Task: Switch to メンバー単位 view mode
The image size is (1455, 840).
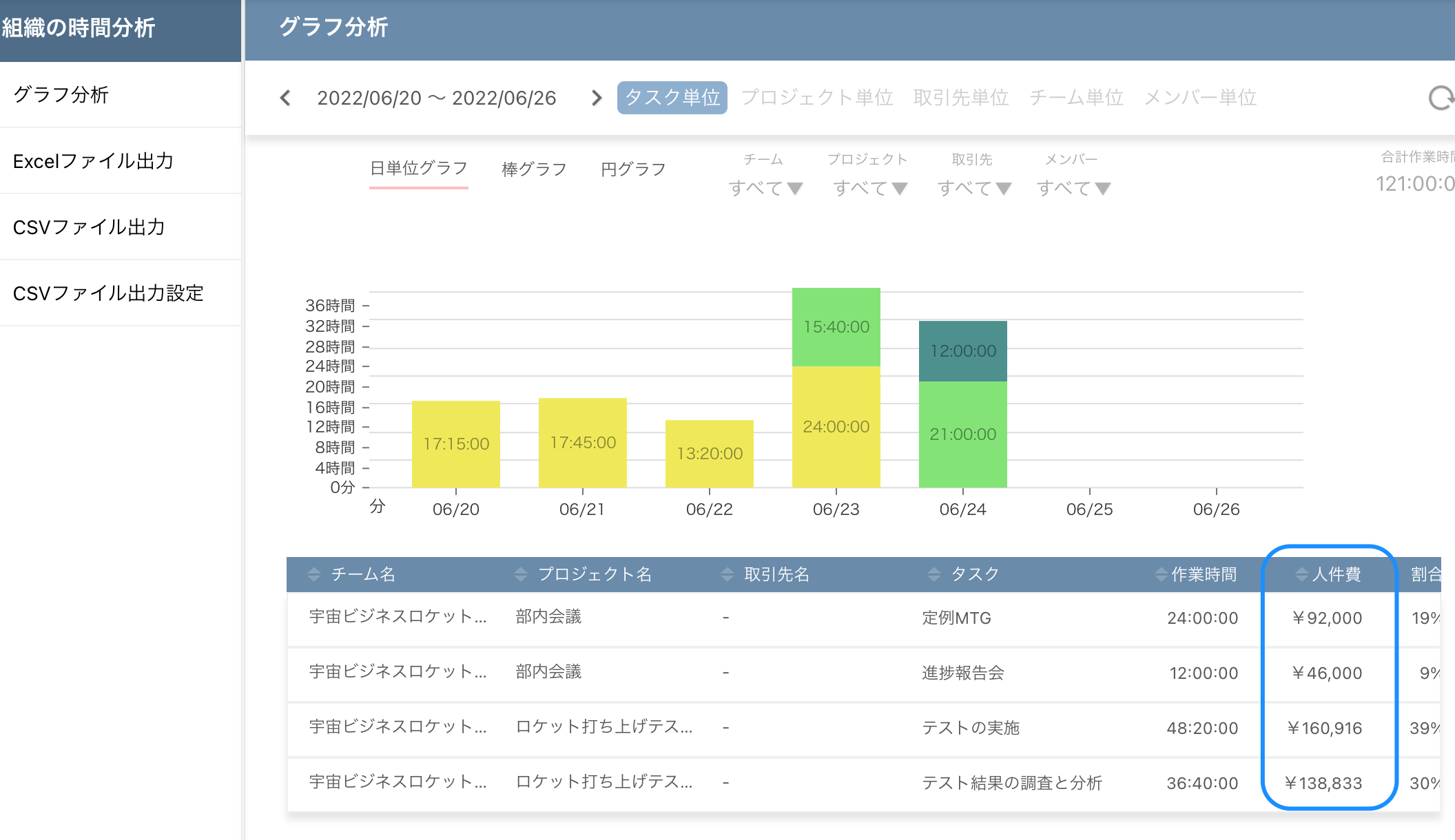Action: 1200,98
